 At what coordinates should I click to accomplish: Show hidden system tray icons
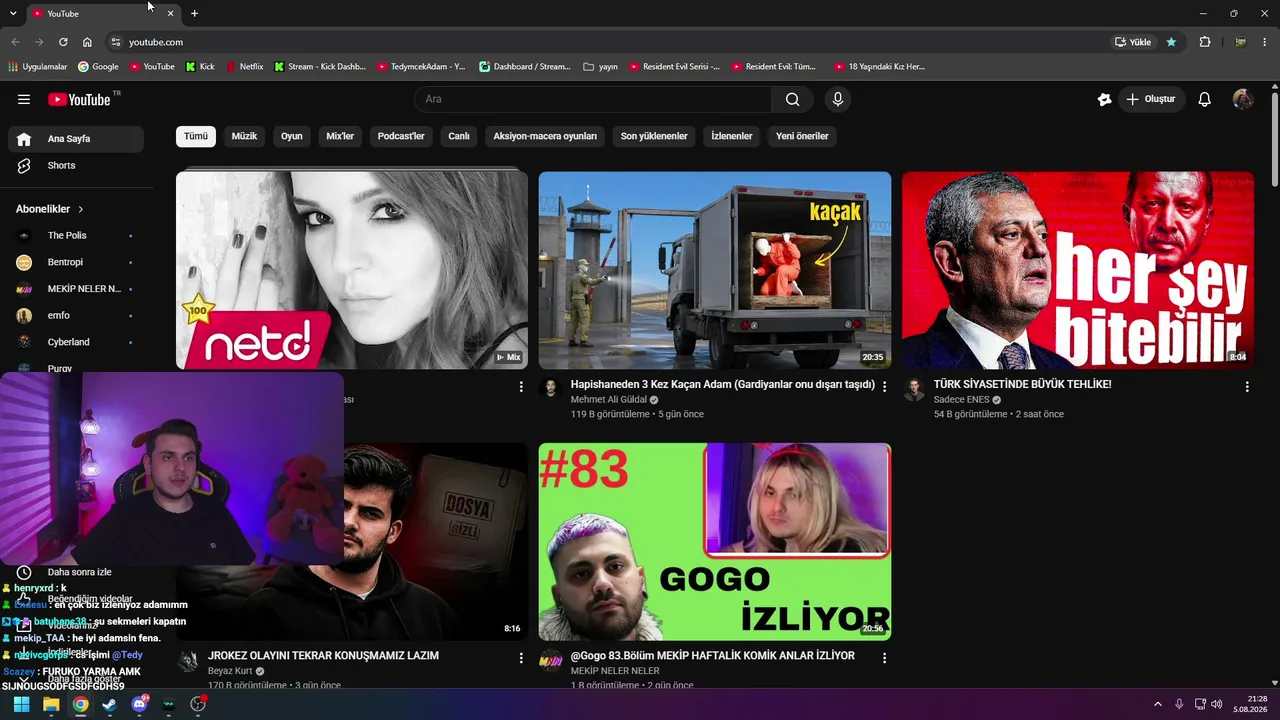coord(1157,704)
